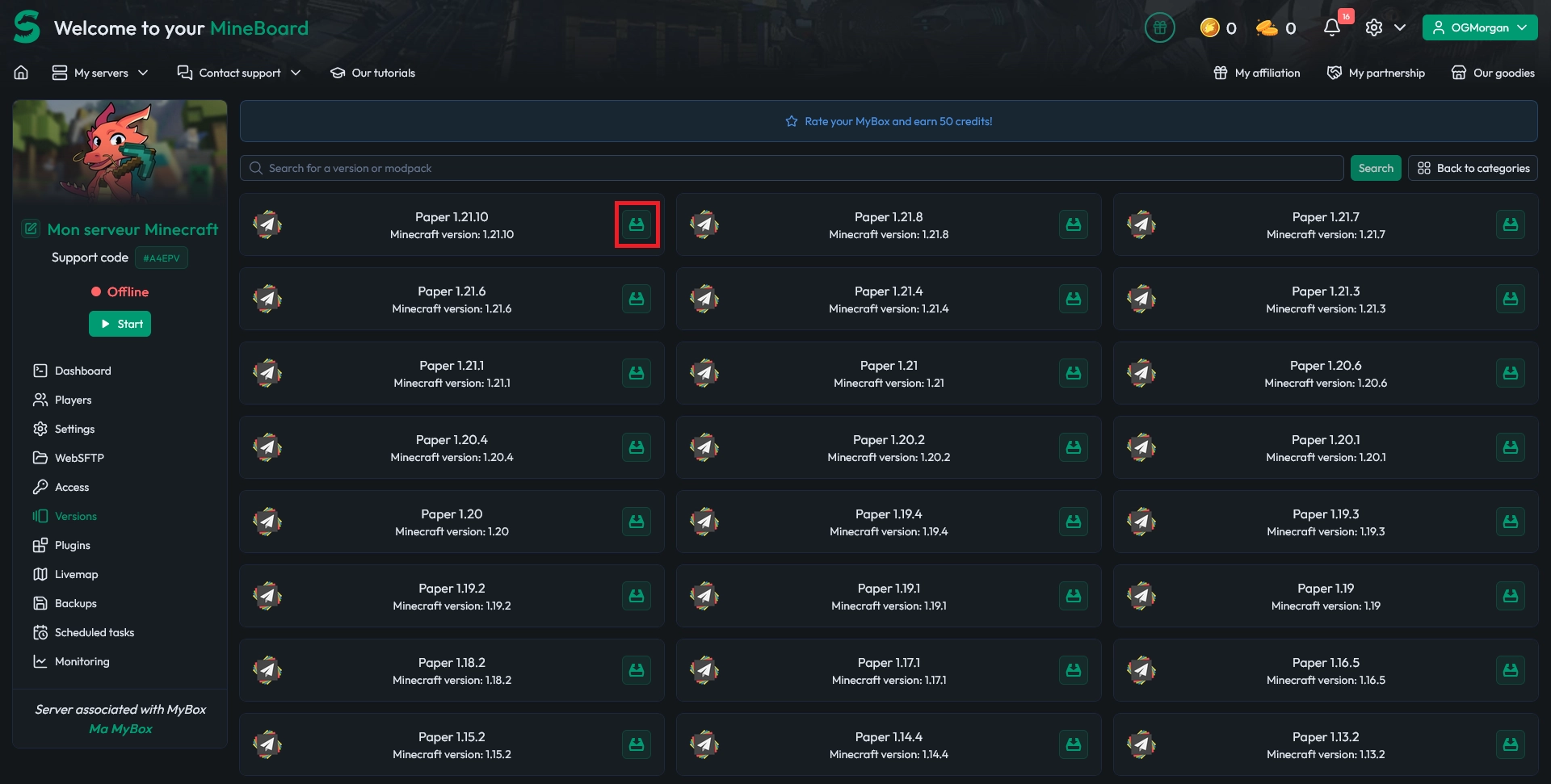Type in the version search field

(x=792, y=168)
